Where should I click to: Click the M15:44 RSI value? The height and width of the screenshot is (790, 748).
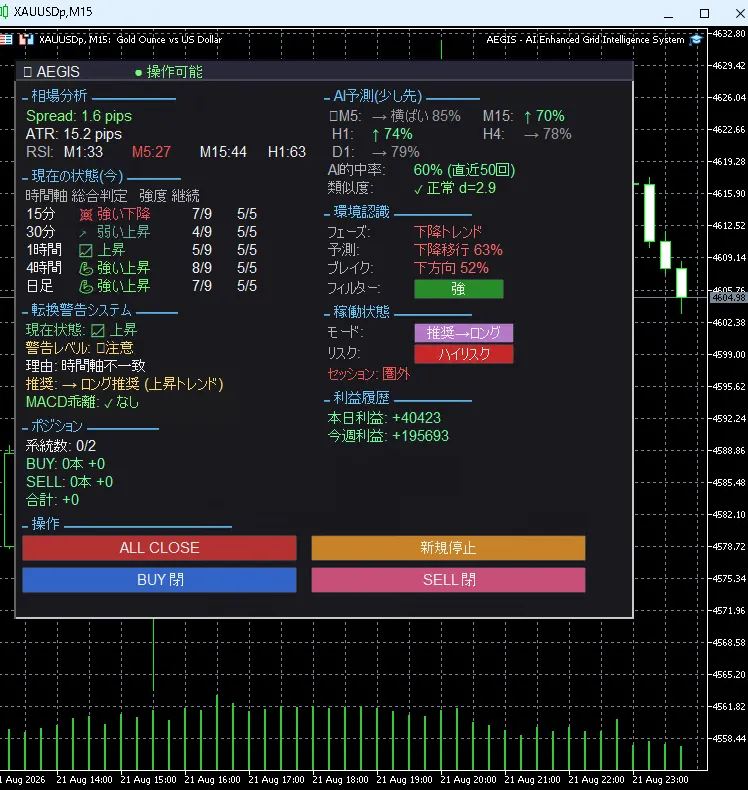(223, 152)
